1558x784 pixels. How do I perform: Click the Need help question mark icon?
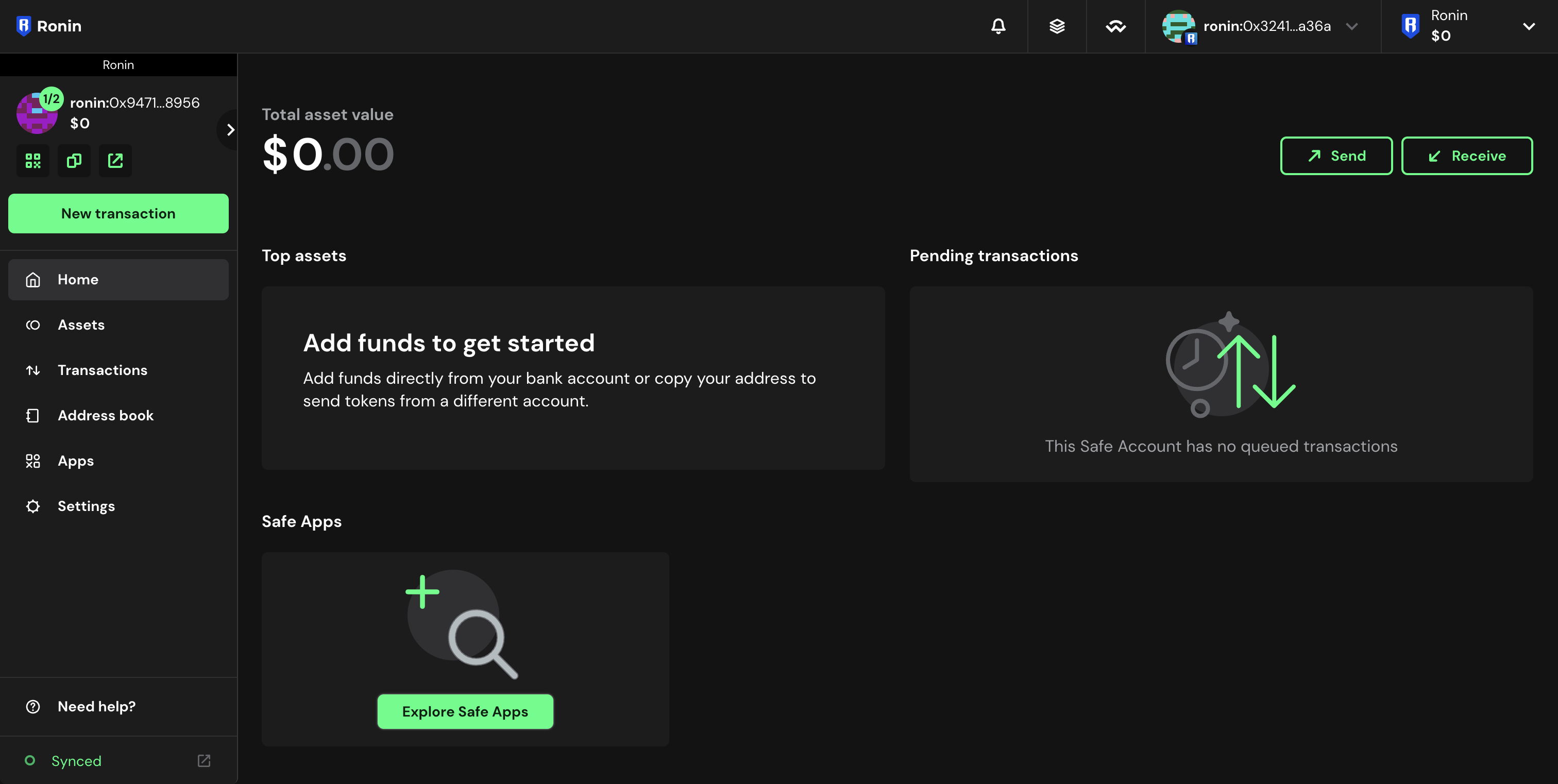point(32,706)
